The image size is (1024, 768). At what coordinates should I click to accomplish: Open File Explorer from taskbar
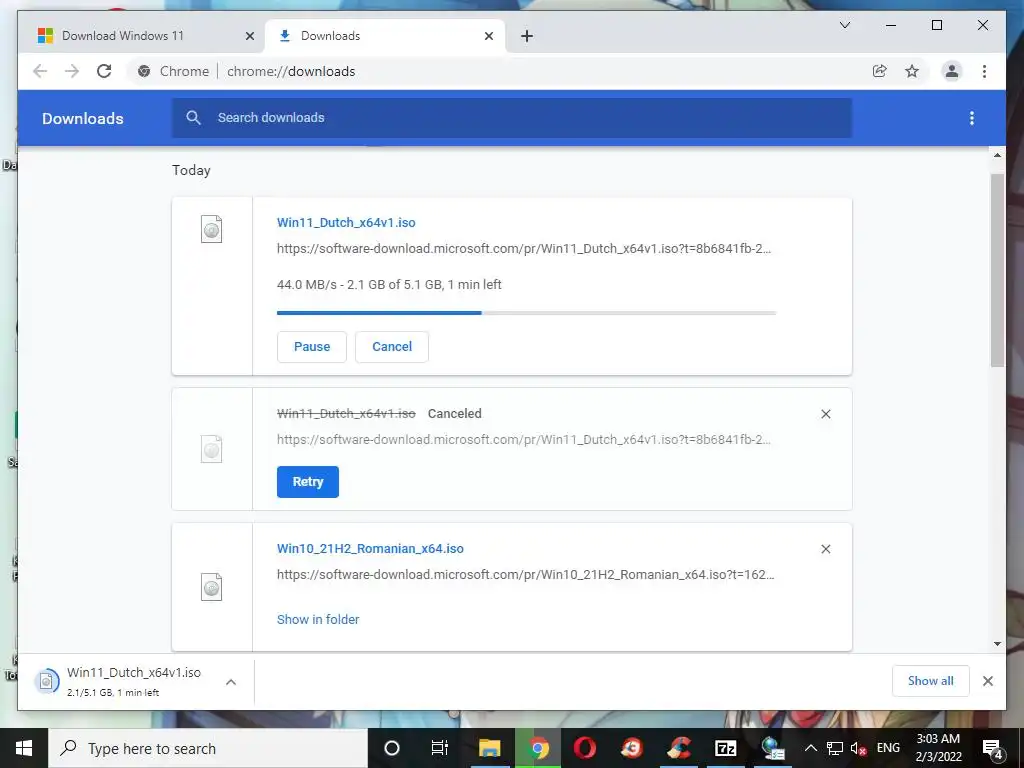pyautogui.click(x=490, y=748)
